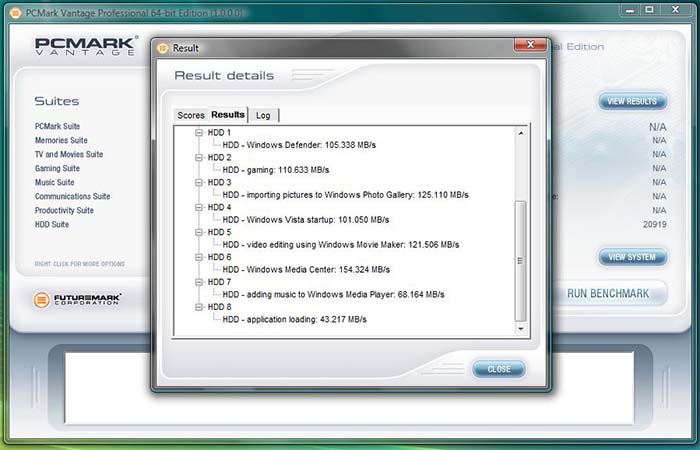700x450 pixels.
Task: Select Productivity Suite
Action: [x=64, y=210]
